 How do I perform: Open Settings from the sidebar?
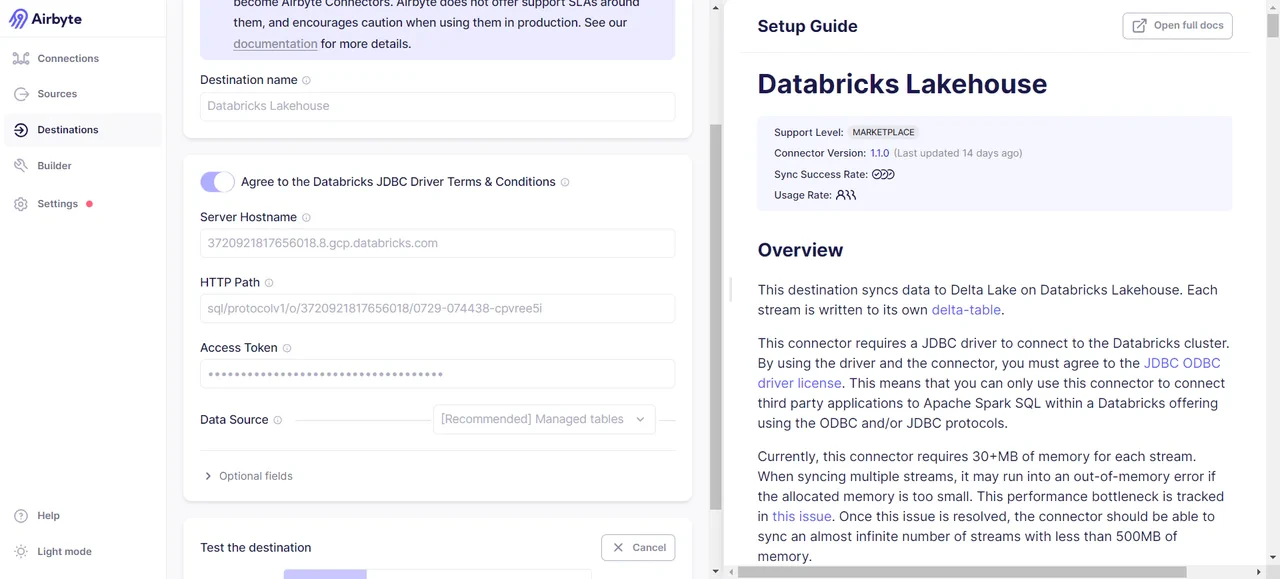click(22, 203)
